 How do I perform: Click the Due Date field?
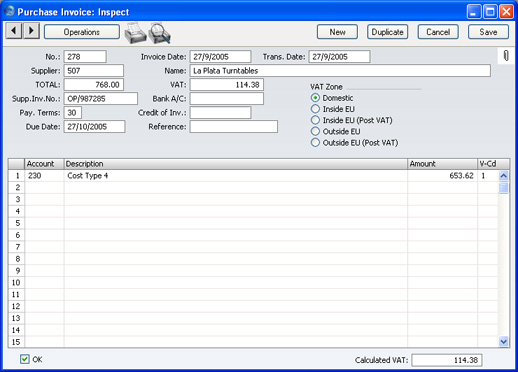point(95,127)
